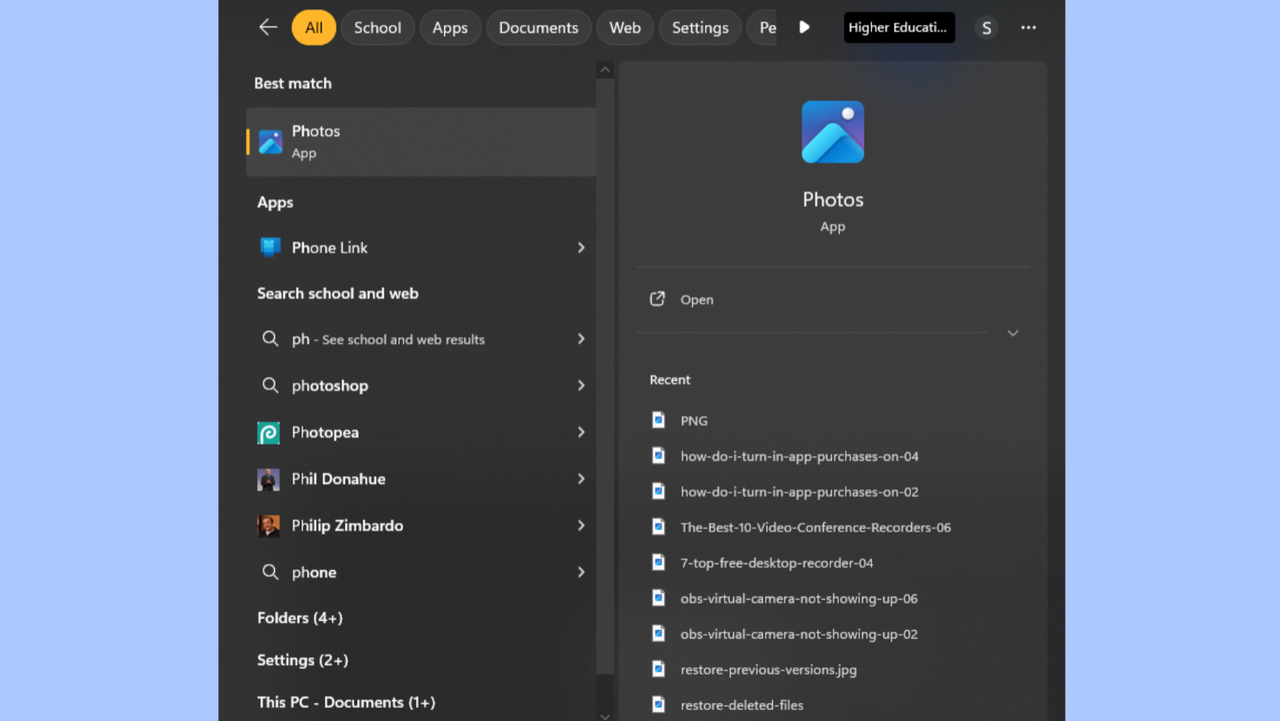
Task: Switch to the Apps filter tab
Action: [x=450, y=28]
